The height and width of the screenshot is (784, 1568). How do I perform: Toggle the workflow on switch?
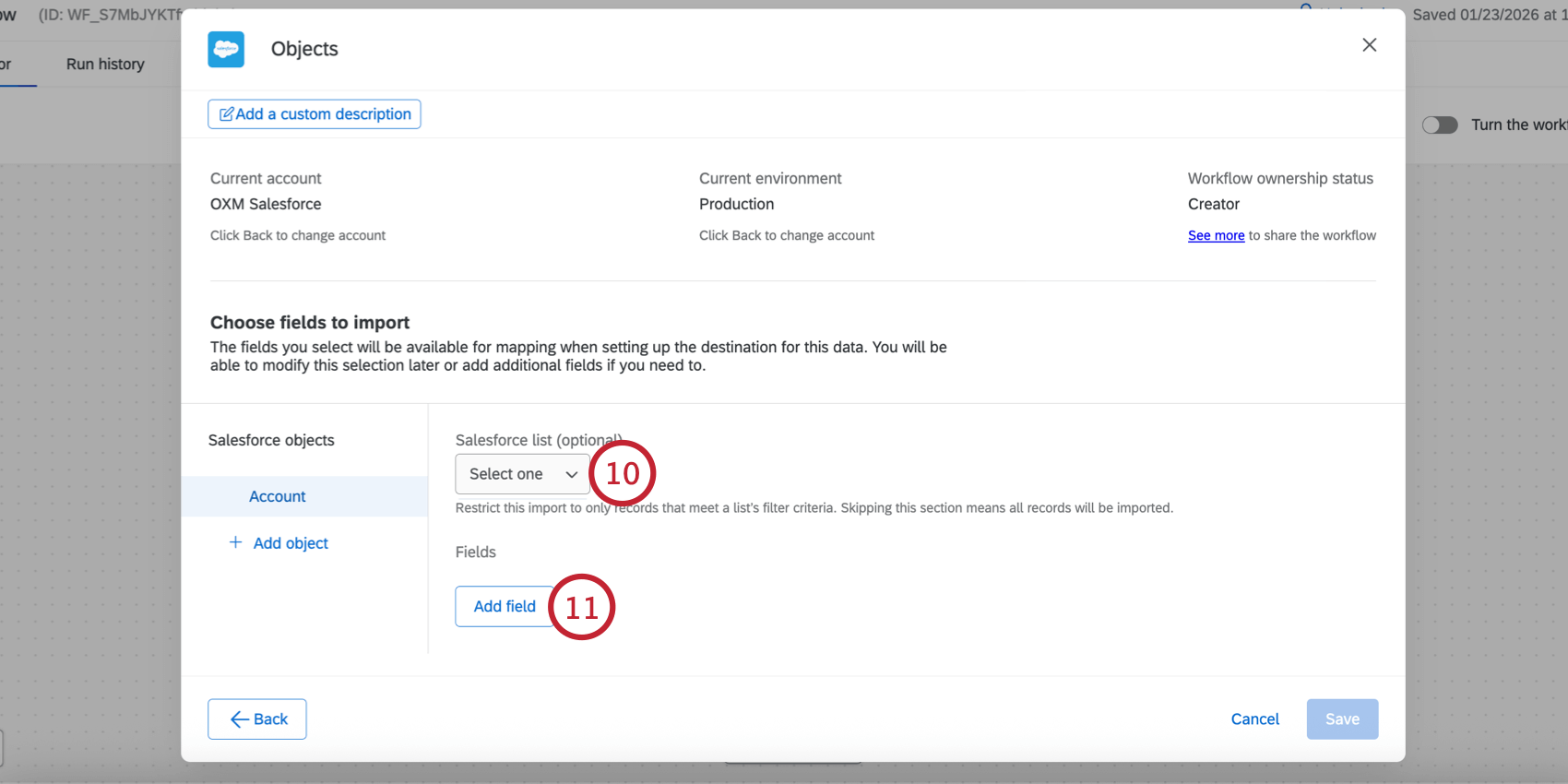(x=1439, y=125)
